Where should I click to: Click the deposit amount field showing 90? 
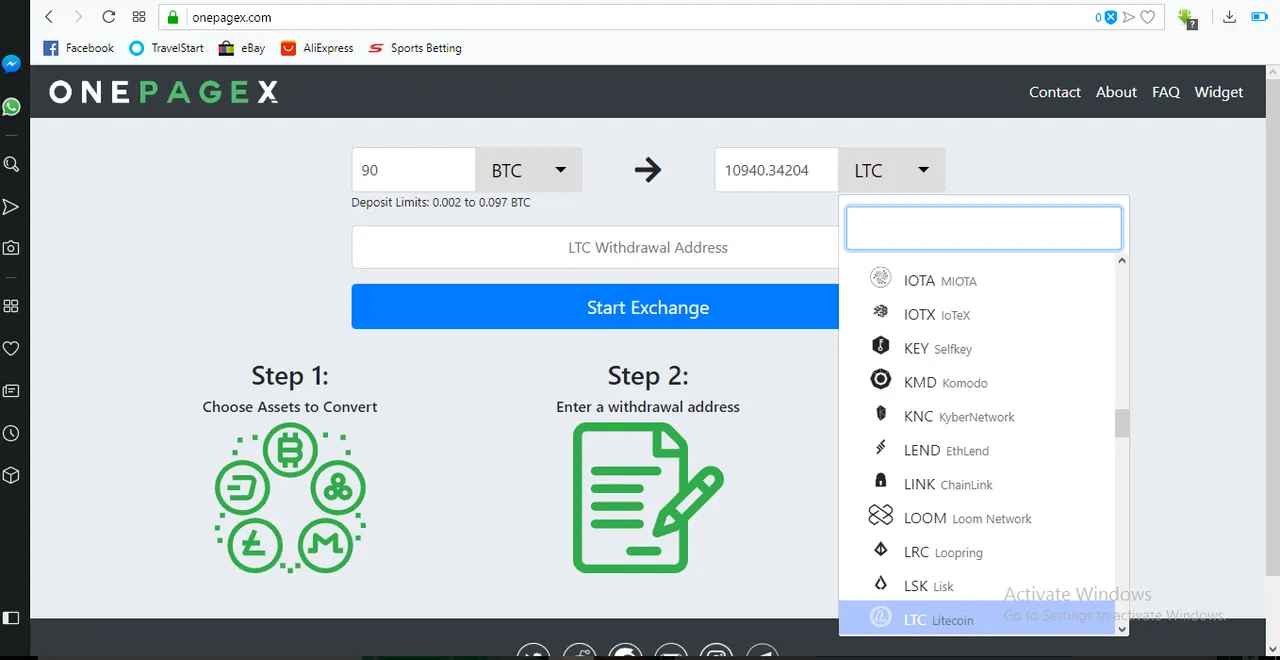413,170
